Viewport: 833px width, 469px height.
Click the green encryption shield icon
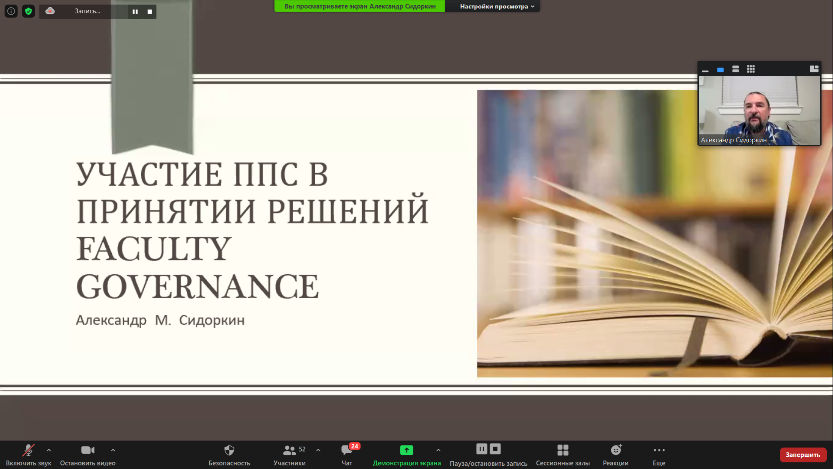[28, 11]
